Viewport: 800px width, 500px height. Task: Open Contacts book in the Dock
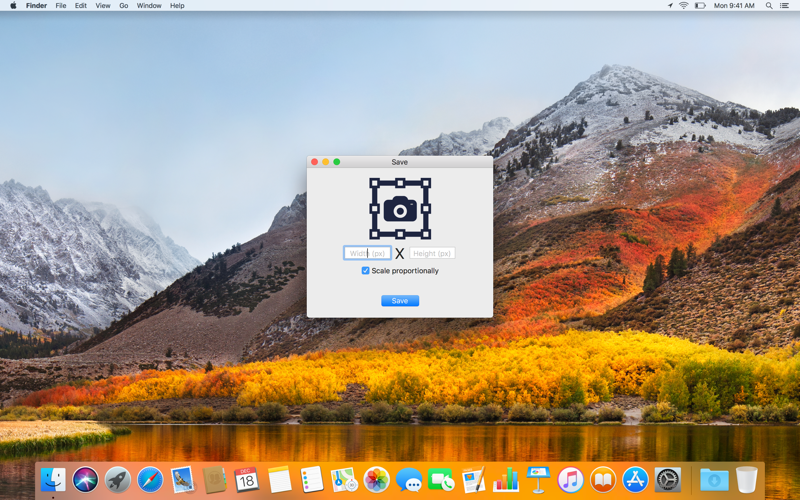tap(215, 480)
